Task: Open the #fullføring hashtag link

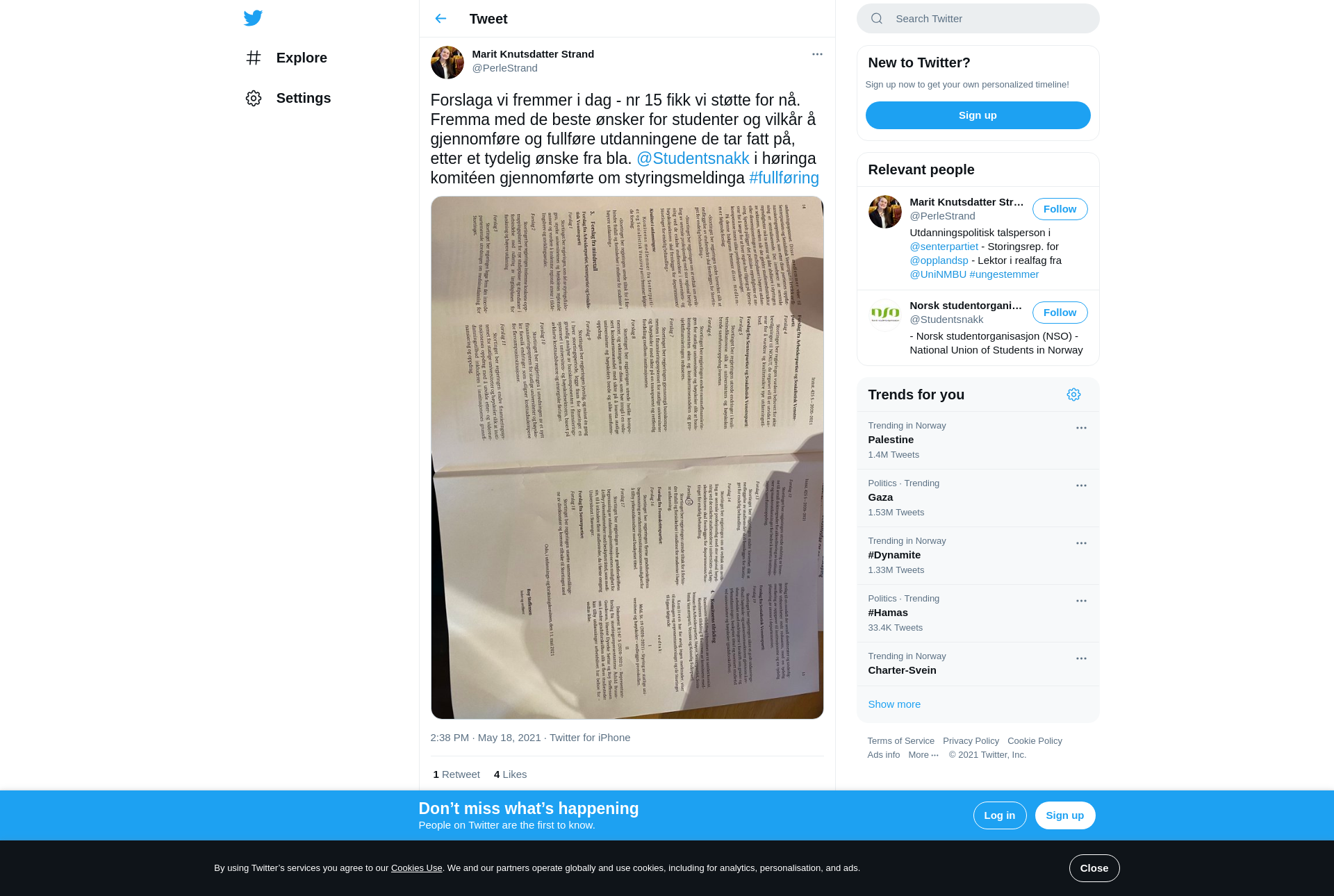Action: click(784, 178)
